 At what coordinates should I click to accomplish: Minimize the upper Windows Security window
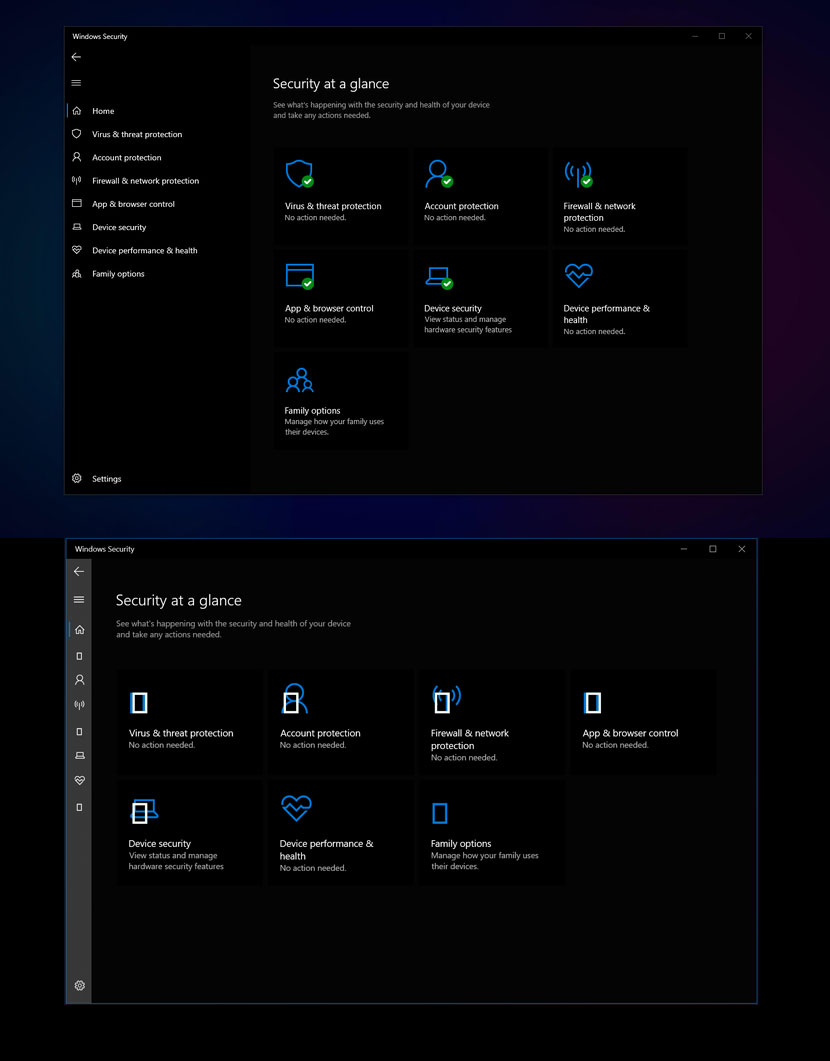695,36
